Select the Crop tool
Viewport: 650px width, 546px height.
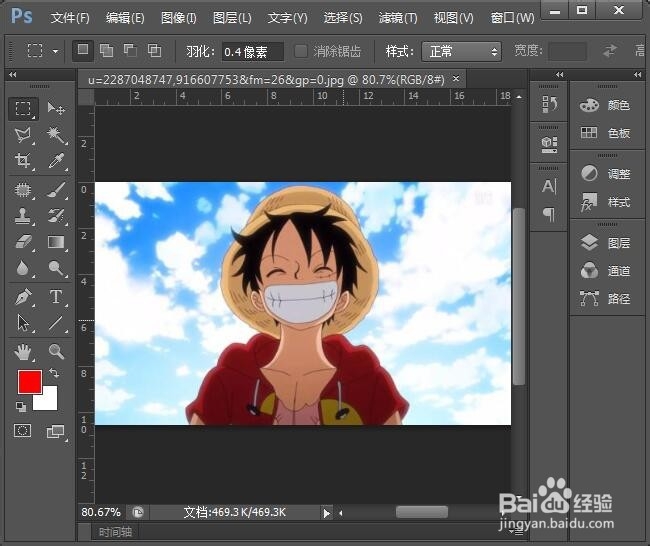point(23,161)
